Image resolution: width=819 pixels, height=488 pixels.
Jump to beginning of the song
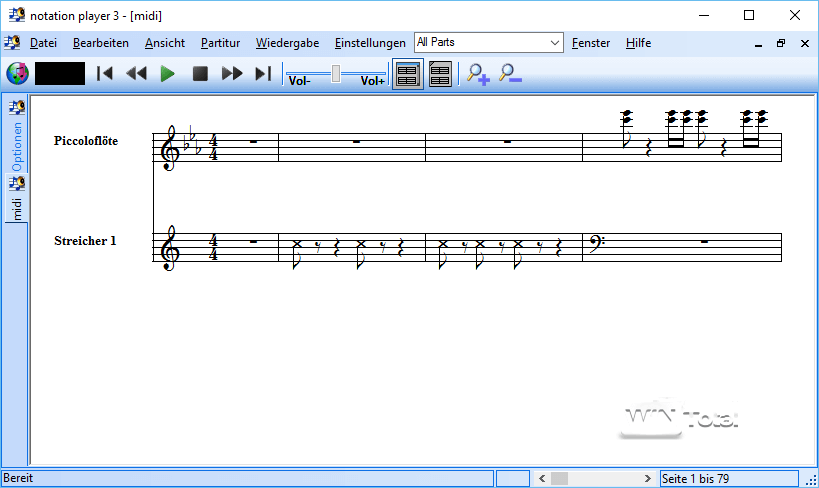tap(104, 74)
